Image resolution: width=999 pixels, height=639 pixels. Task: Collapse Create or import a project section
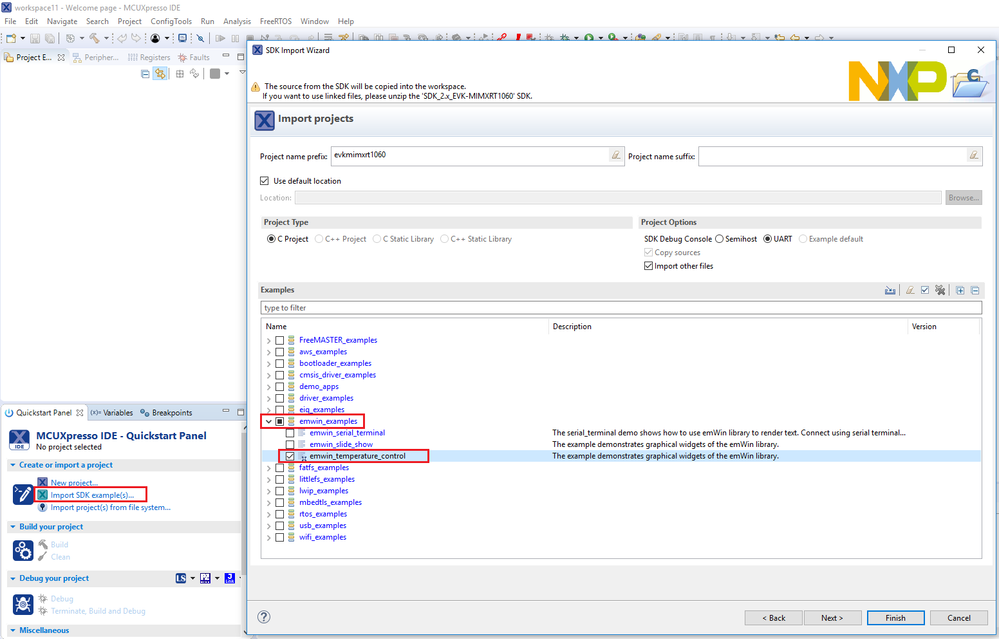tap(13, 465)
